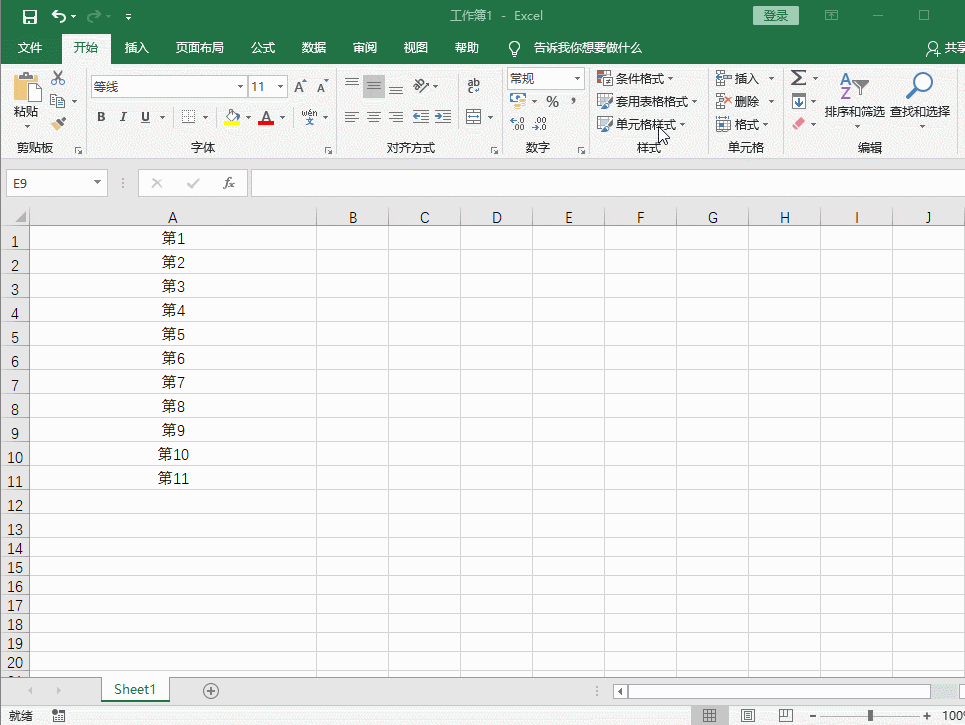Switch to 数据 data tab

point(314,48)
